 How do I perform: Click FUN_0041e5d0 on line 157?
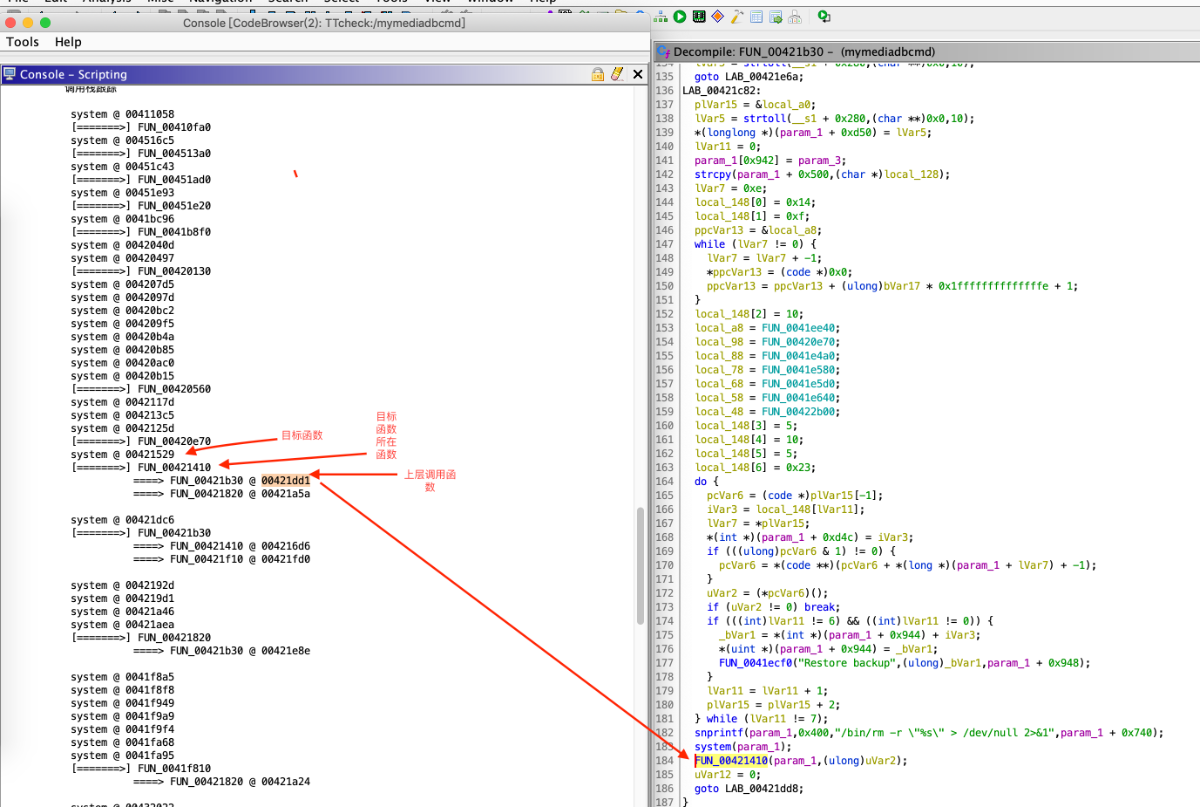tap(800, 383)
